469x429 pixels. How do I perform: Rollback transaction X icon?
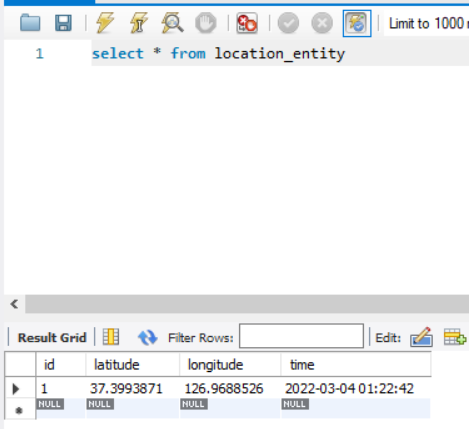click(322, 23)
